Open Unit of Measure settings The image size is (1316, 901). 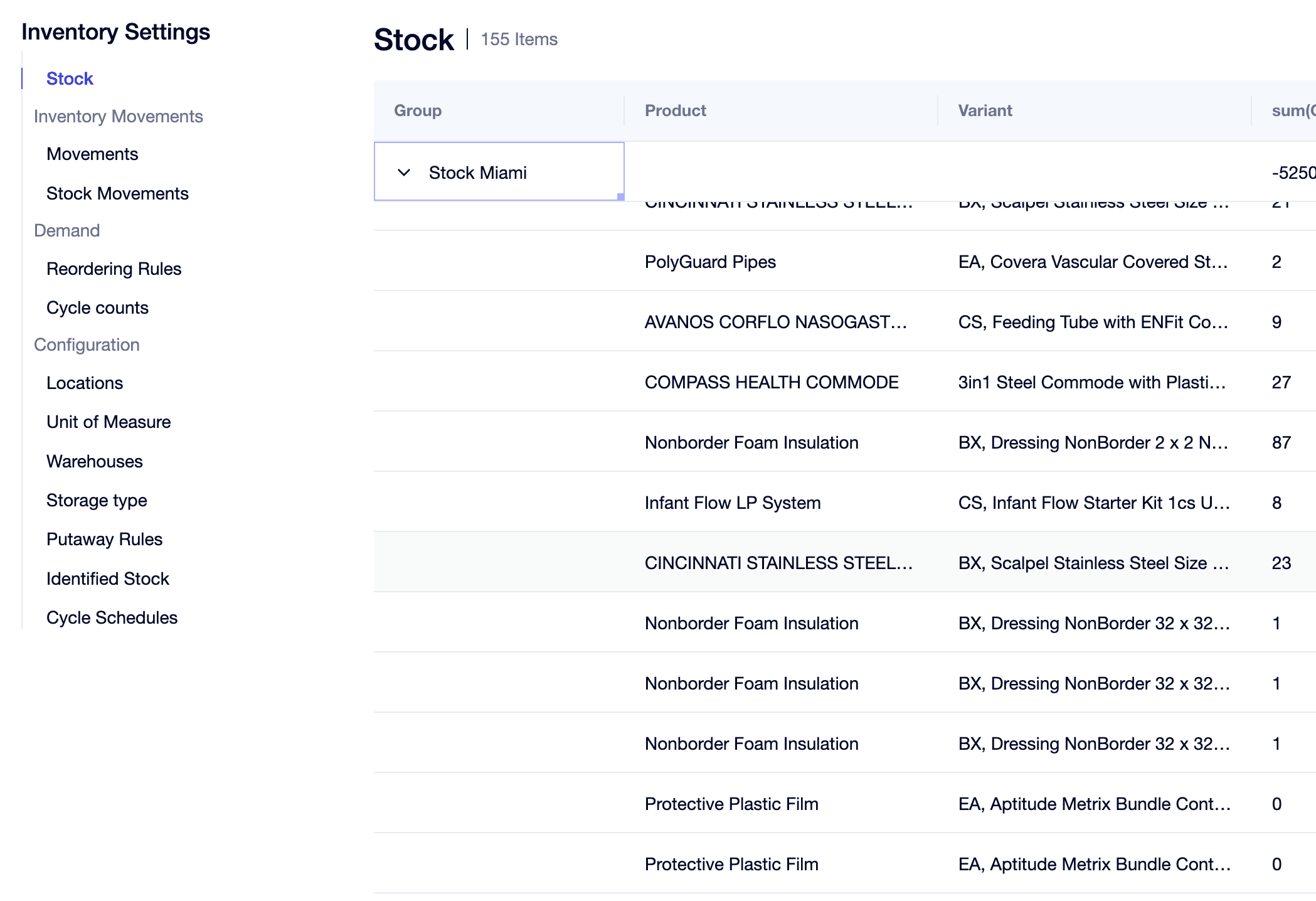point(109,422)
